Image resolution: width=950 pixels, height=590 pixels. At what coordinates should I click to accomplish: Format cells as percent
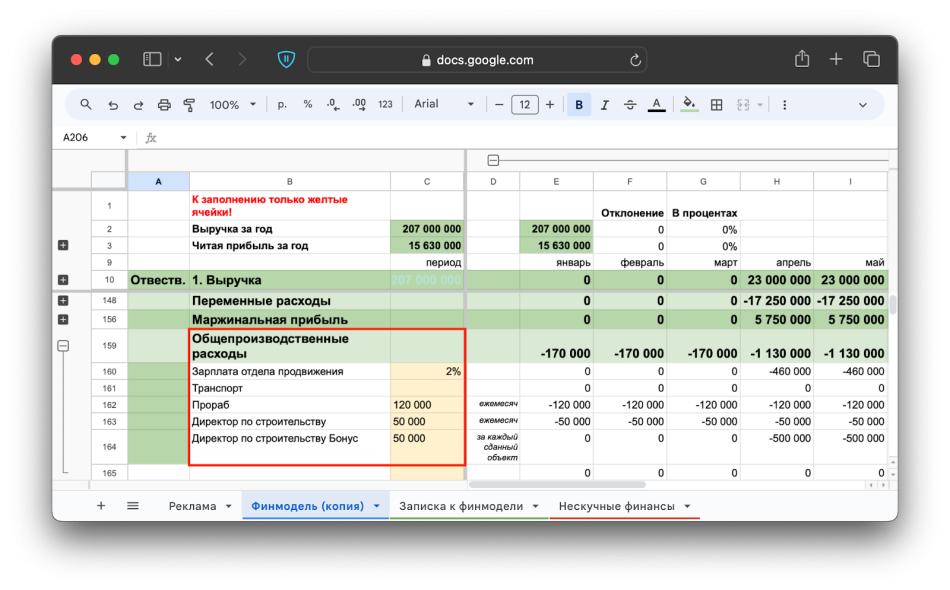[308, 105]
